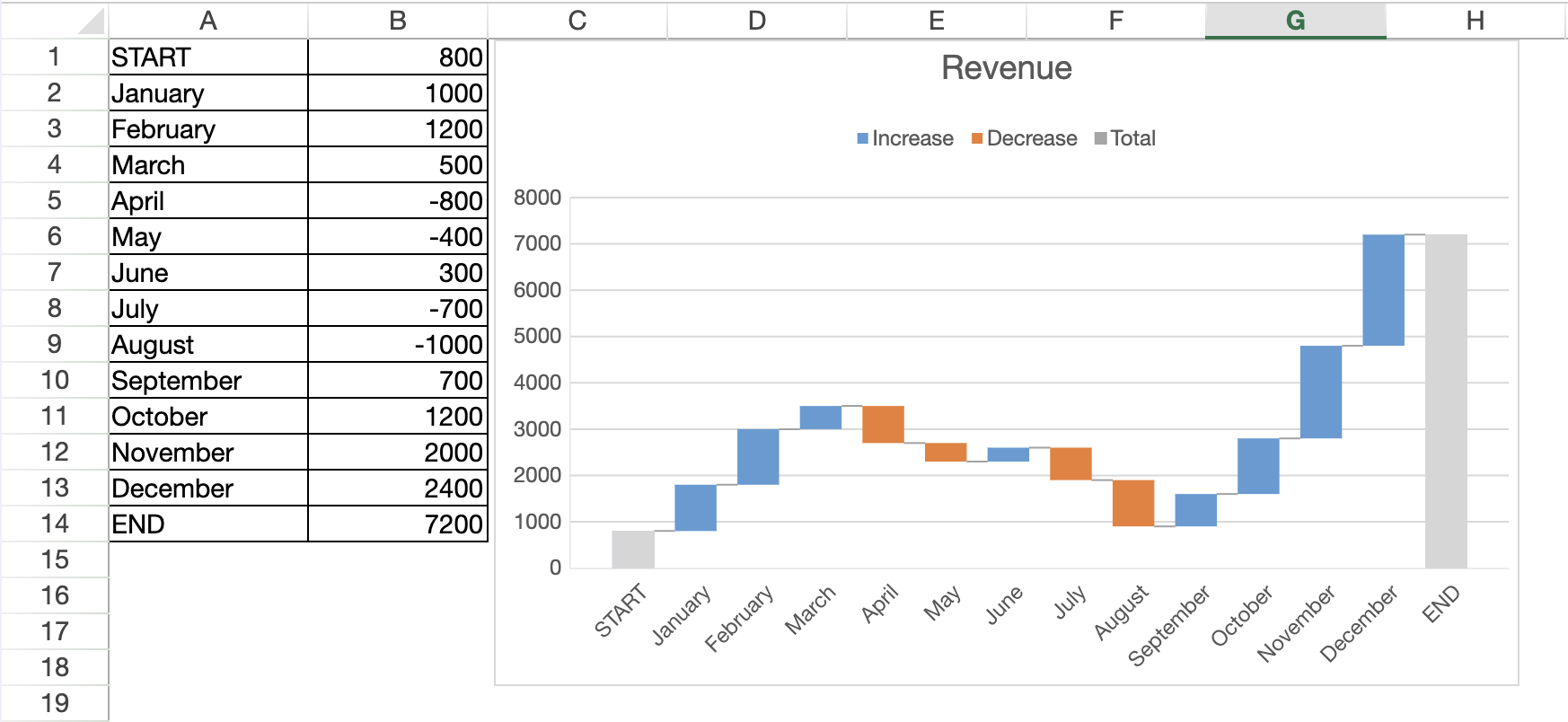The width and height of the screenshot is (1568, 722).
Task: Select column G header
Action: [x=1295, y=21]
